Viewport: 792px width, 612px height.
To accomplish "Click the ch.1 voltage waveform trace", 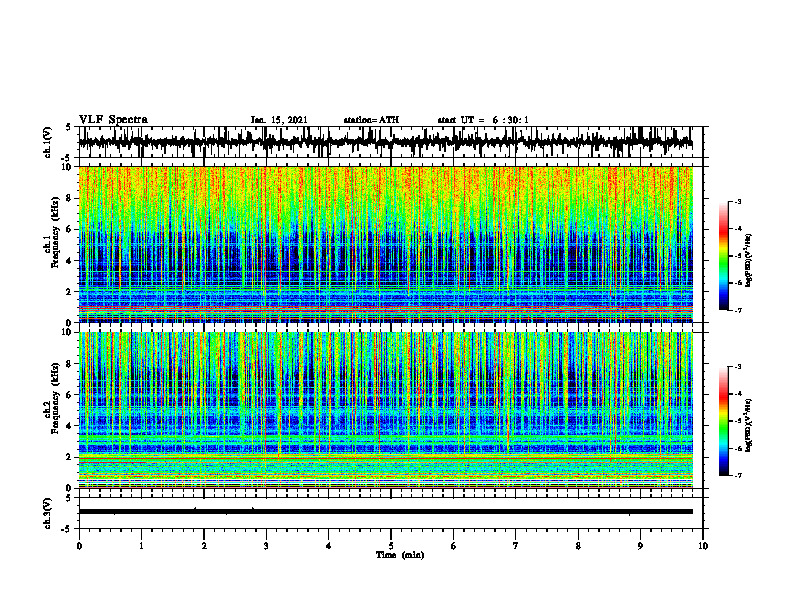I will [x=386, y=142].
